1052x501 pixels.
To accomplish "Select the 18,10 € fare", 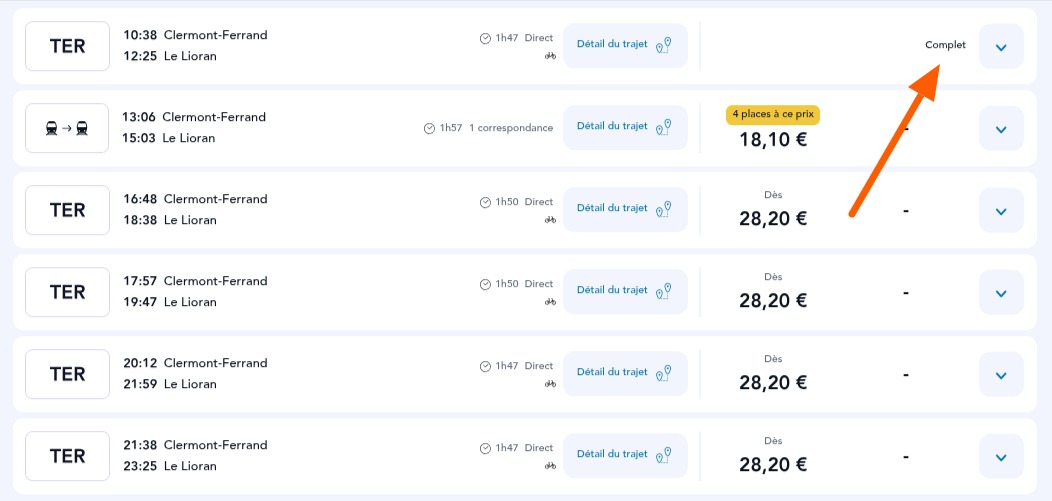I will click(773, 140).
